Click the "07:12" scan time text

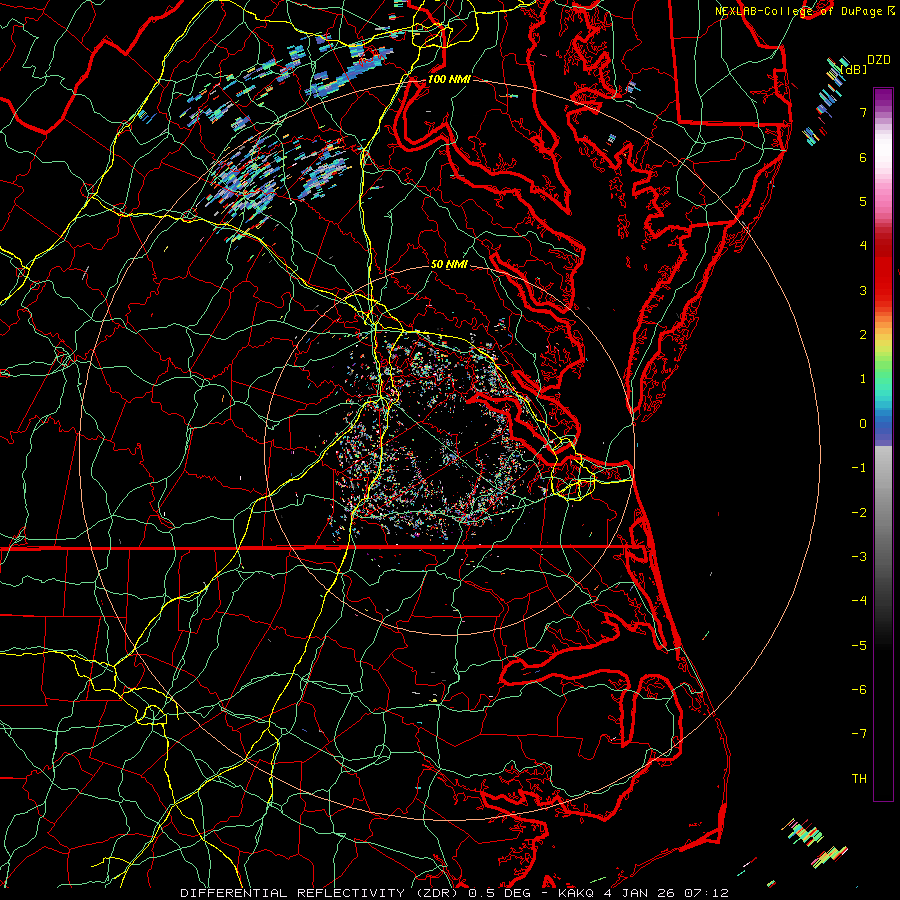coord(705,893)
